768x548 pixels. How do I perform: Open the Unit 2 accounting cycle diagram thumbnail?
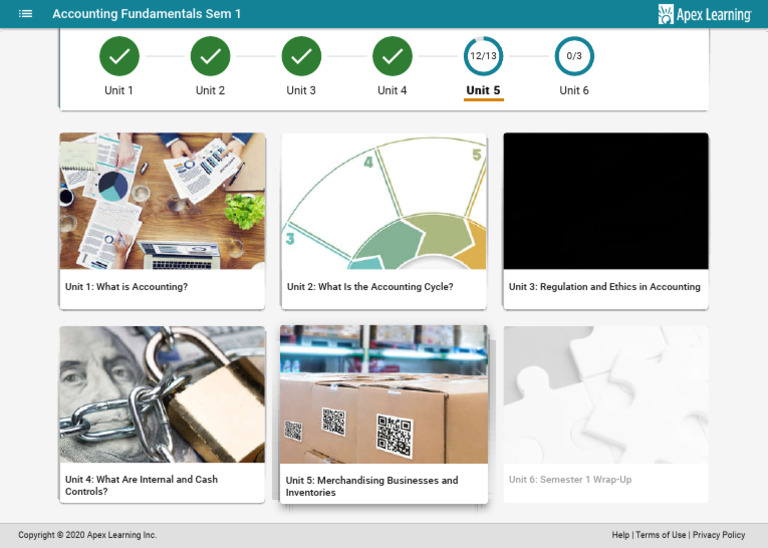pos(384,201)
